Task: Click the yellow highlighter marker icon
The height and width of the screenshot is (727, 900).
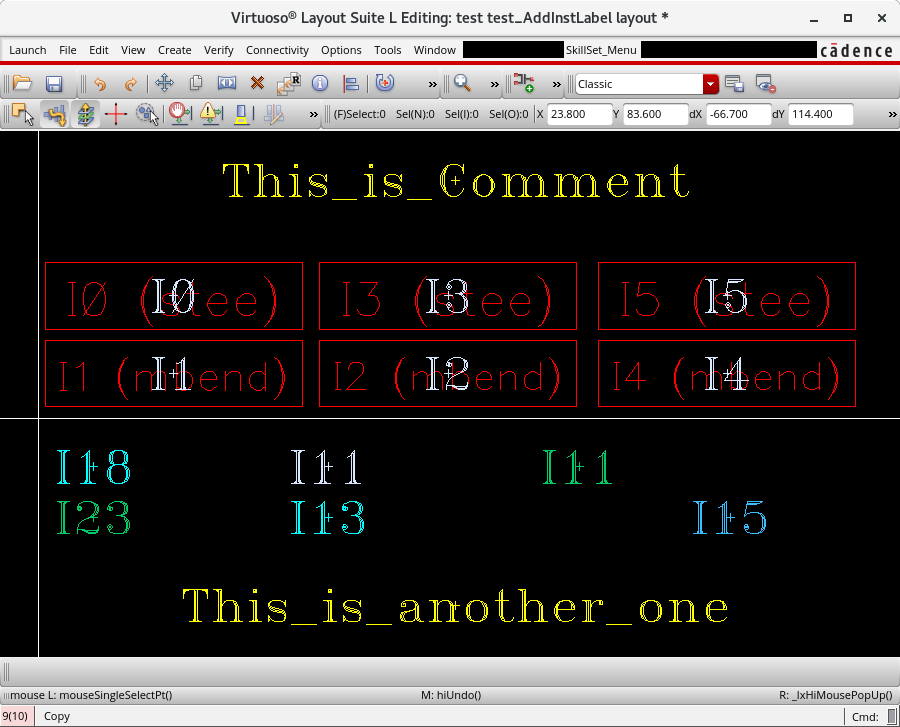Action: pyautogui.click(x=242, y=114)
